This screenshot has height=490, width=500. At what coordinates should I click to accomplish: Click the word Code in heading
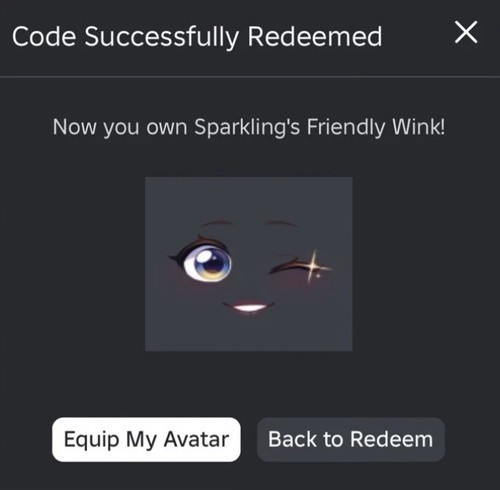point(44,36)
